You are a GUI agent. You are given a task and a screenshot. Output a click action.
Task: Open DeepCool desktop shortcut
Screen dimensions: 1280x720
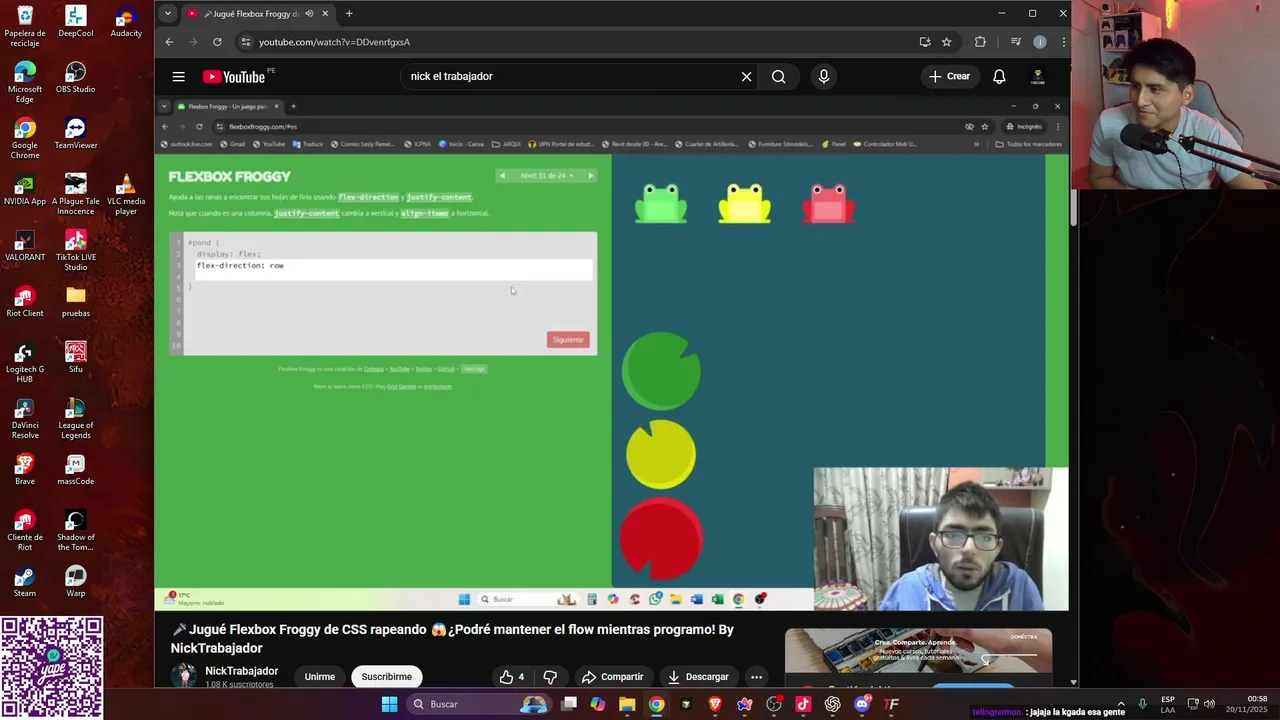click(76, 22)
